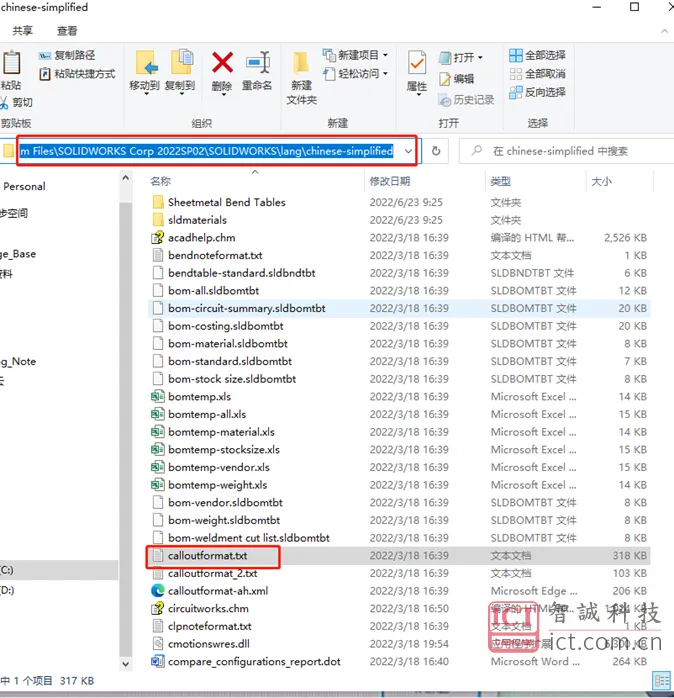Click the Cut (剪切) scissors icon
Screen dimensions: 674x698
pos(4,103)
